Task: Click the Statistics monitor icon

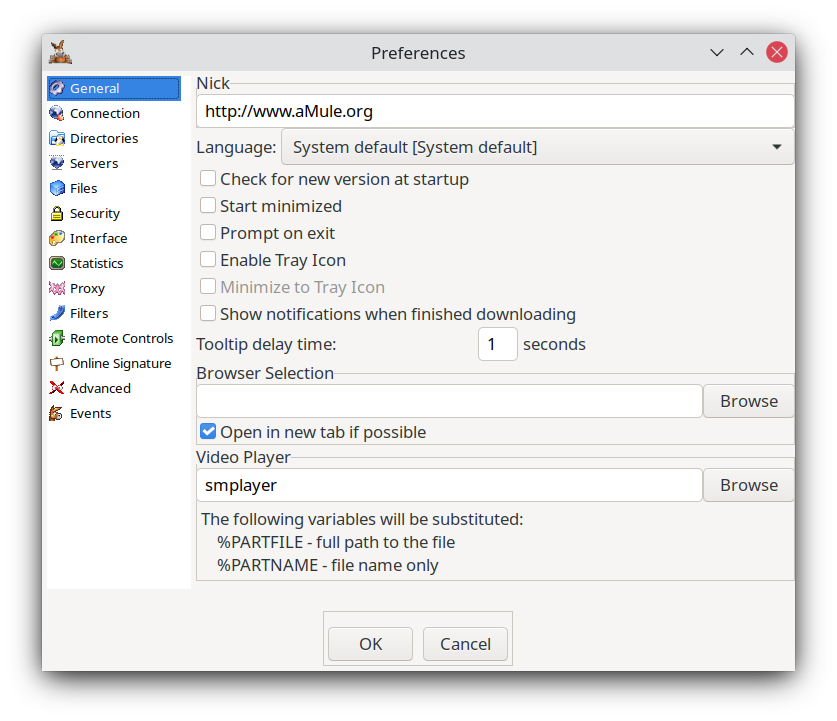Action: click(x=57, y=263)
